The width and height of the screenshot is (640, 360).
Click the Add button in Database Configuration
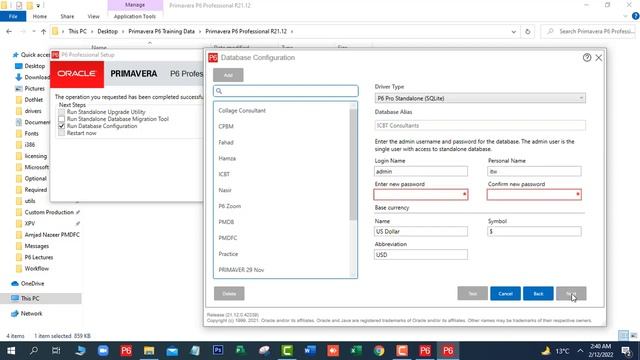[228, 75]
